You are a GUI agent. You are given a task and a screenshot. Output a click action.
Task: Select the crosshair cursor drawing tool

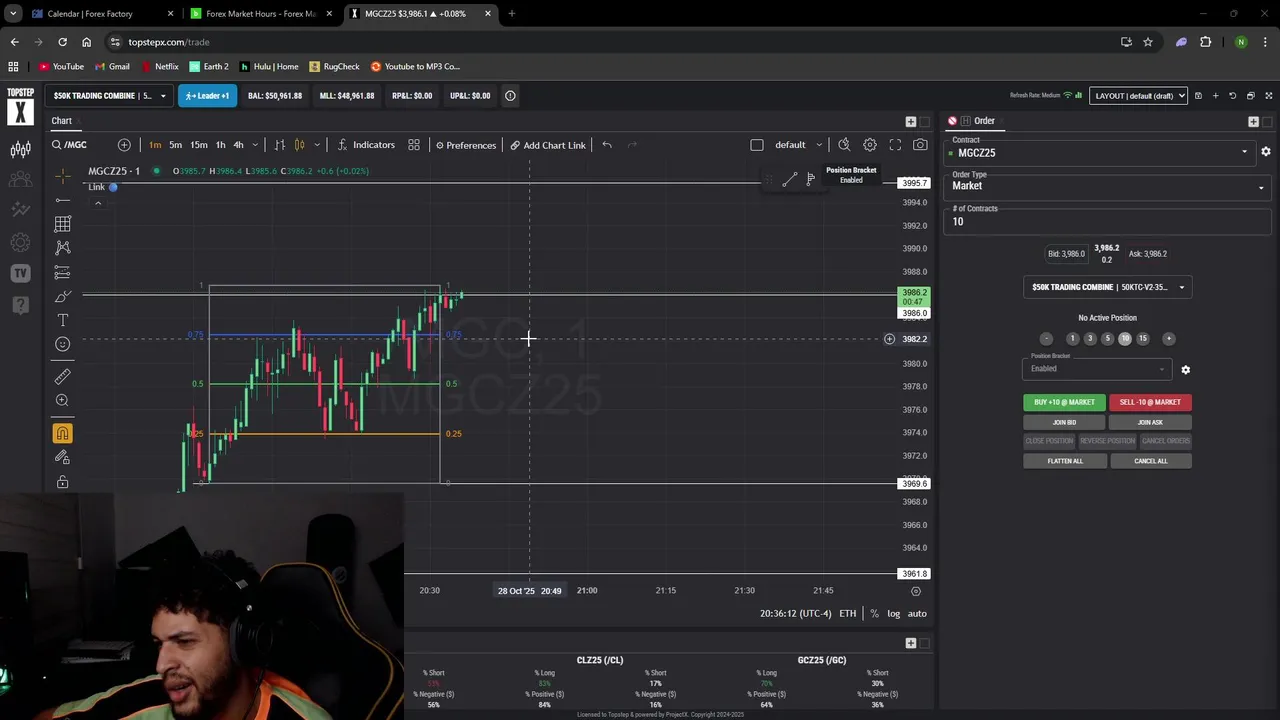[x=62, y=176]
